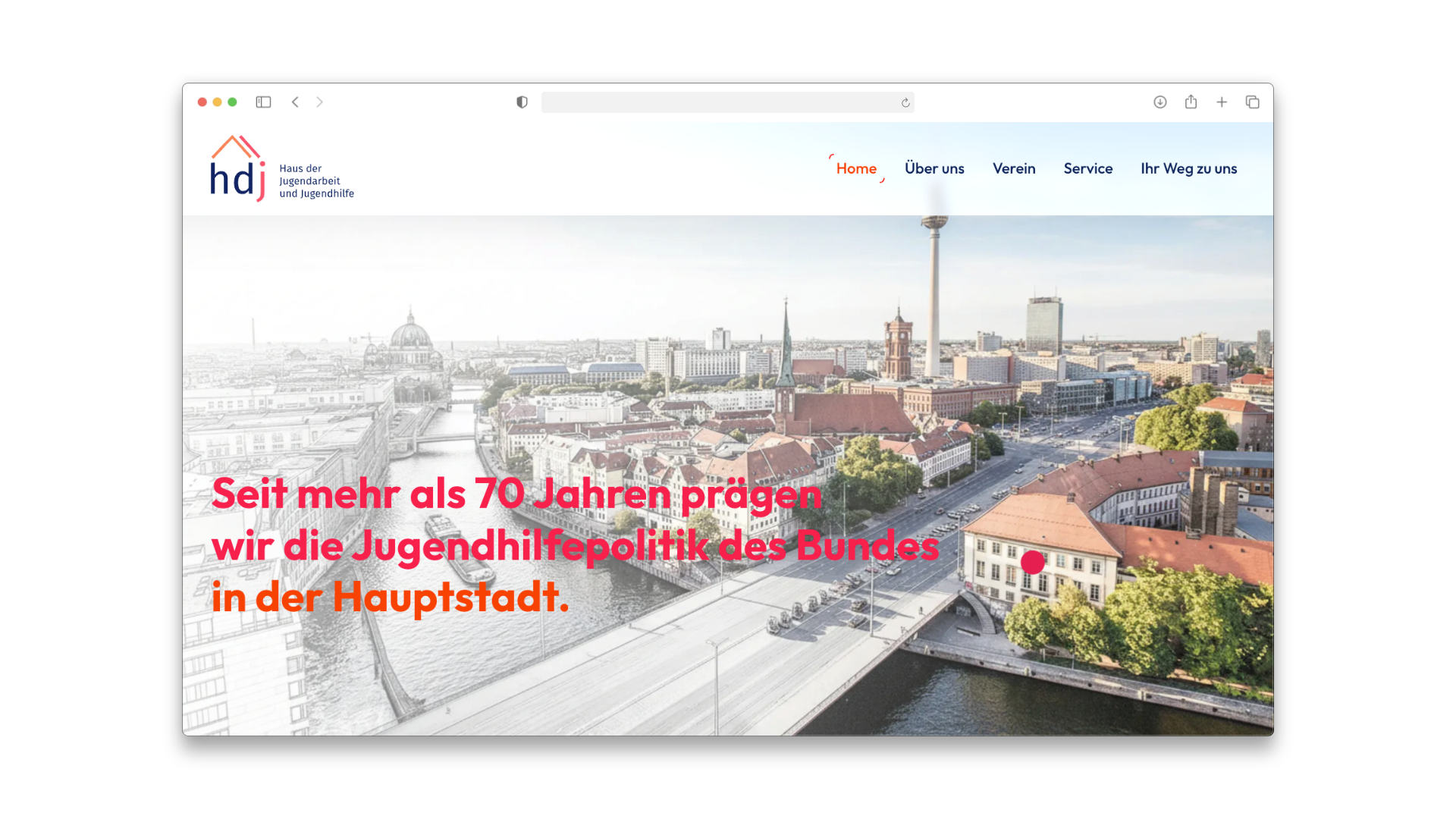Viewport: 1456px width, 819px height.
Task: Open the Service menu item
Action: 1087,168
